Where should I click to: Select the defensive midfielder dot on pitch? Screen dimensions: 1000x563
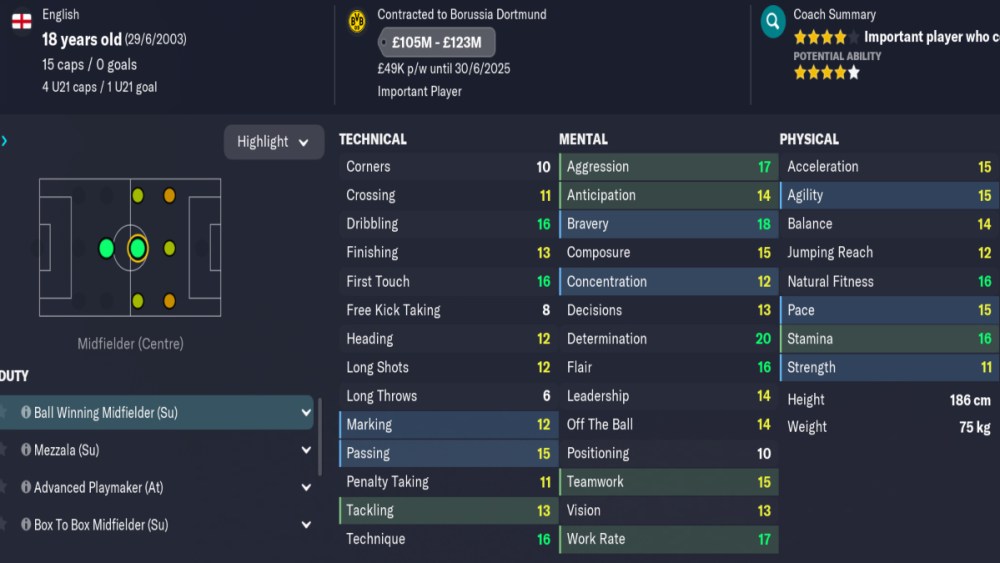coord(106,248)
